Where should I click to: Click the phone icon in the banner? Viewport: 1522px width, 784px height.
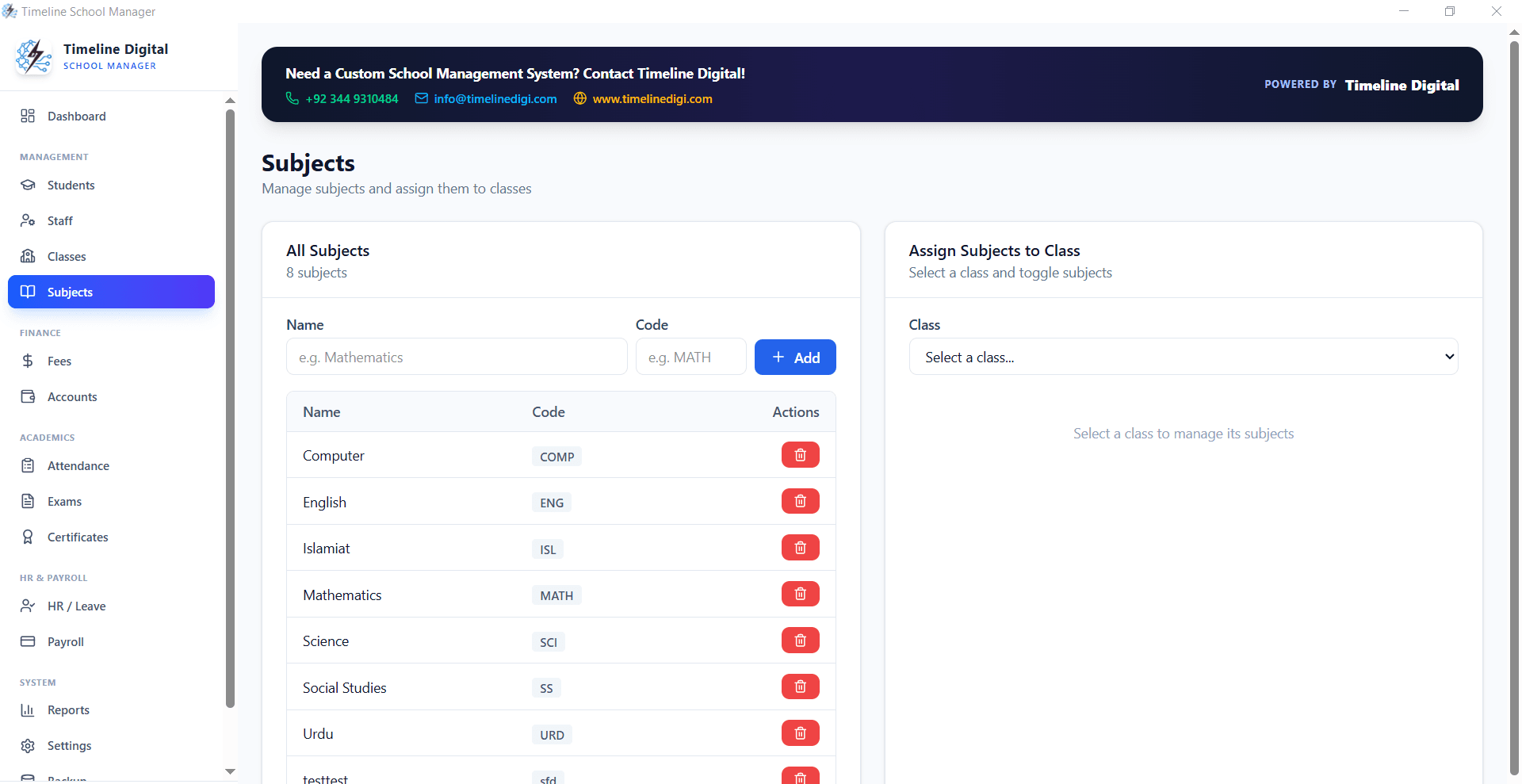(292, 98)
